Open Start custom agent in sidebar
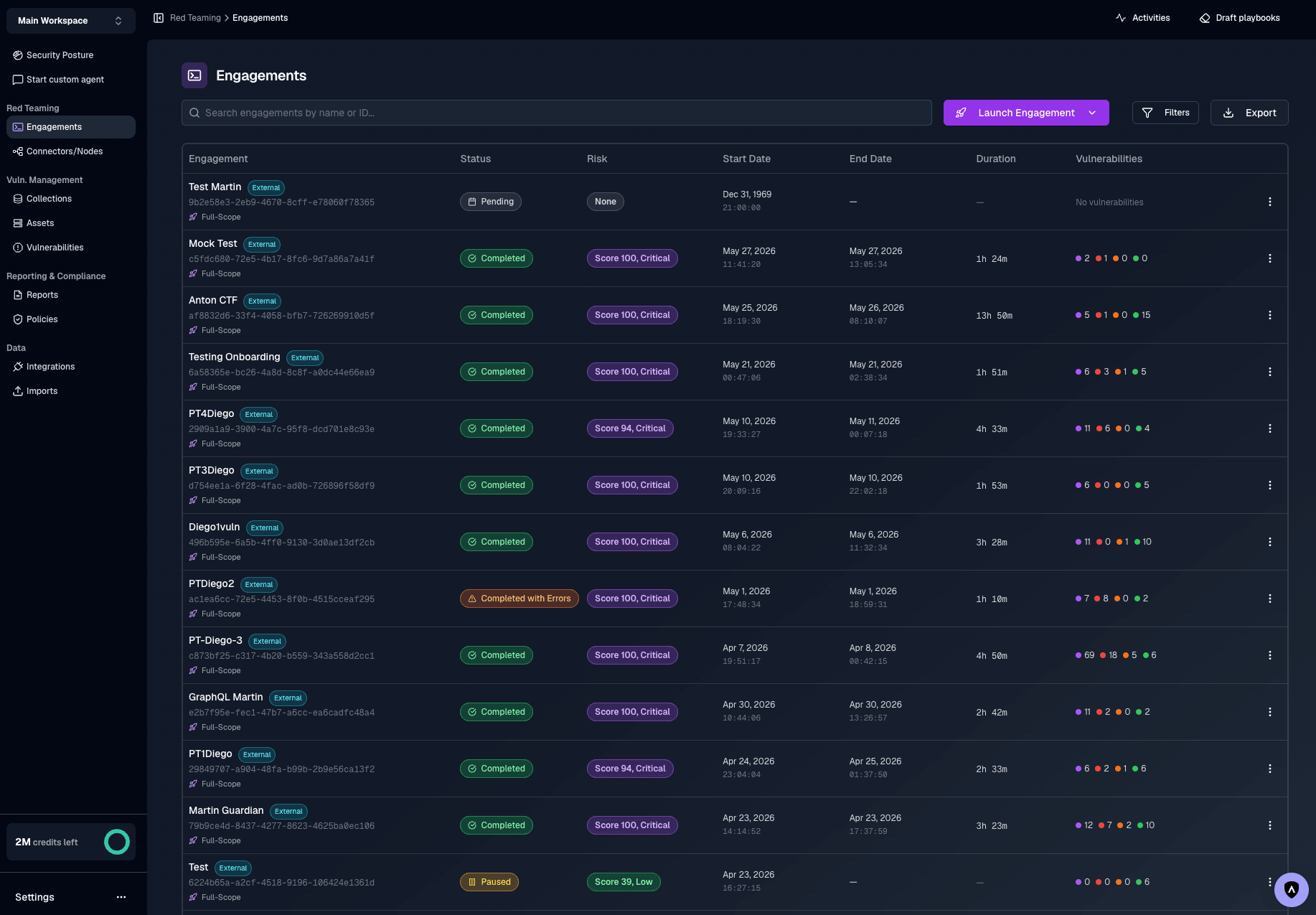The image size is (1316, 915). click(70, 80)
